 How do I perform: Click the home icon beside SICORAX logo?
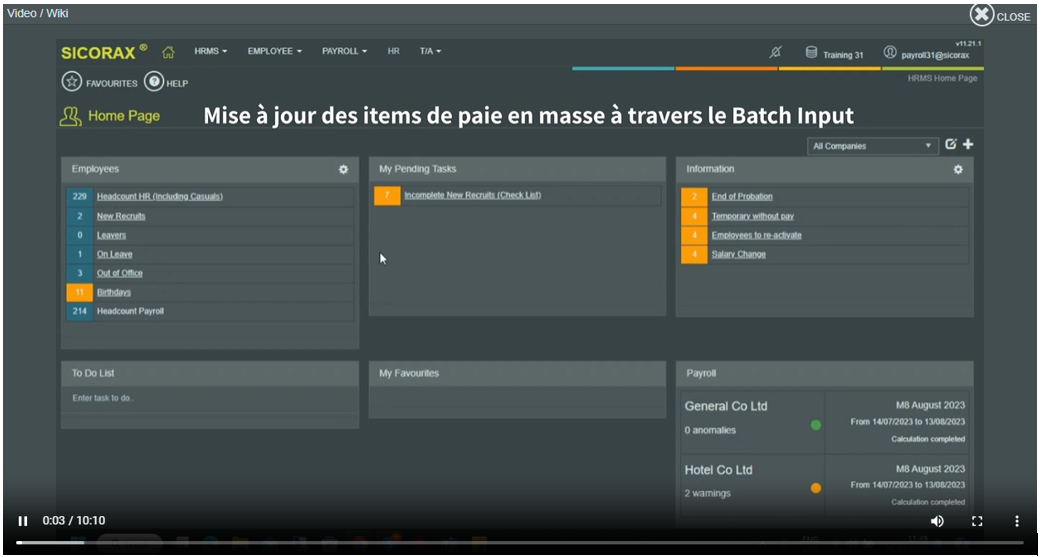(168, 52)
